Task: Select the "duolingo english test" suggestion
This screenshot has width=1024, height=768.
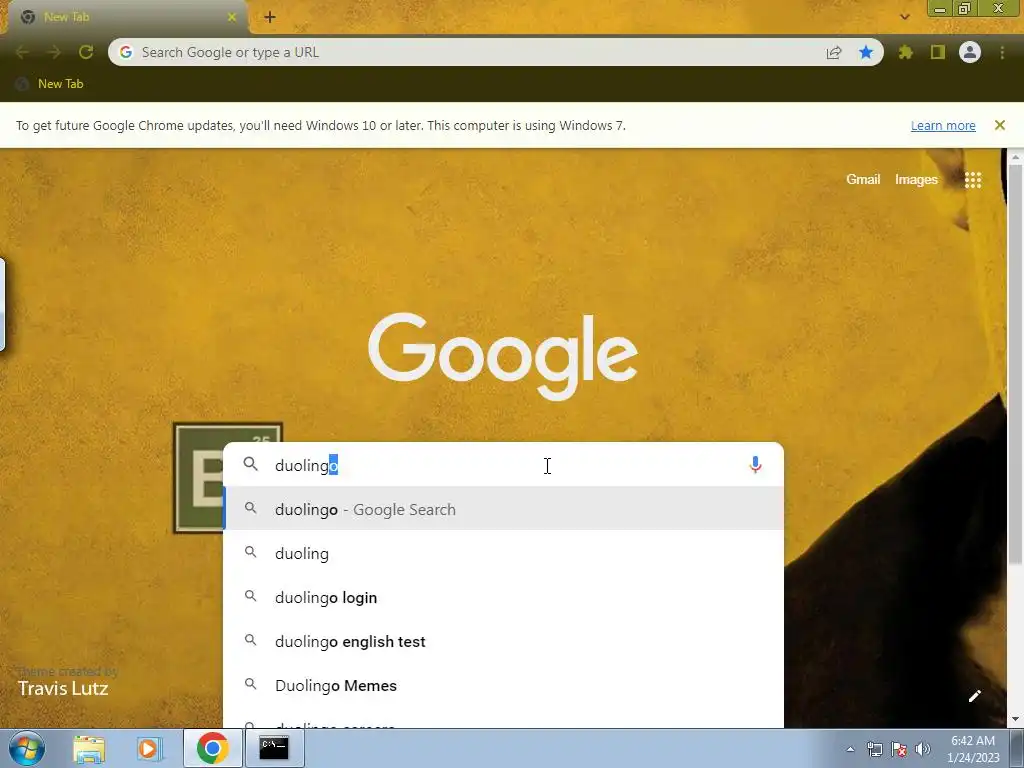Action: (504, 641)
